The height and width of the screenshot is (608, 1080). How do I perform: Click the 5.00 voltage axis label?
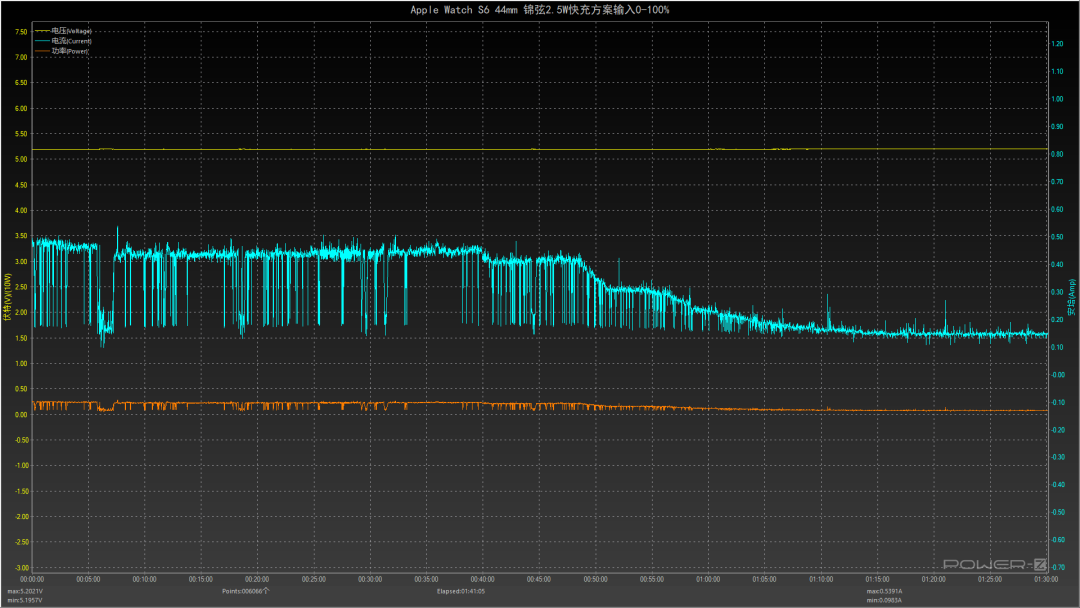[21, 159]
